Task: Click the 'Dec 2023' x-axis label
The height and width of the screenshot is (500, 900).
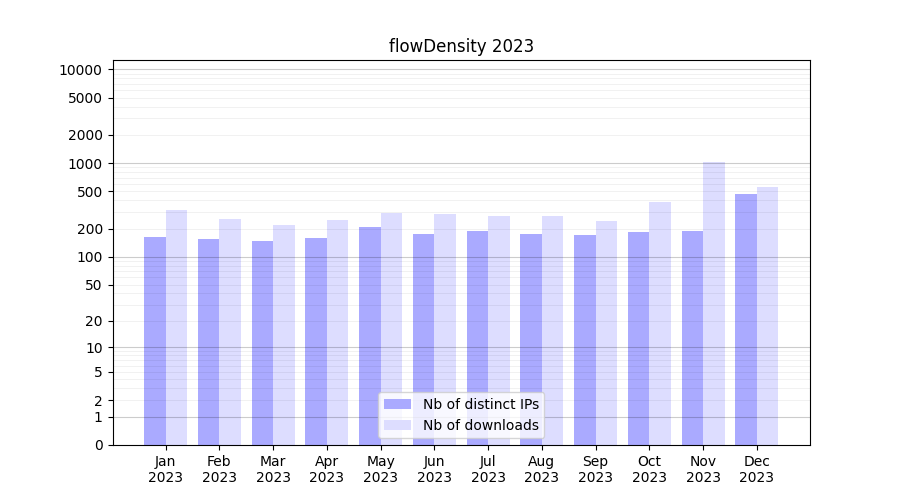Action: coord(757,469)
